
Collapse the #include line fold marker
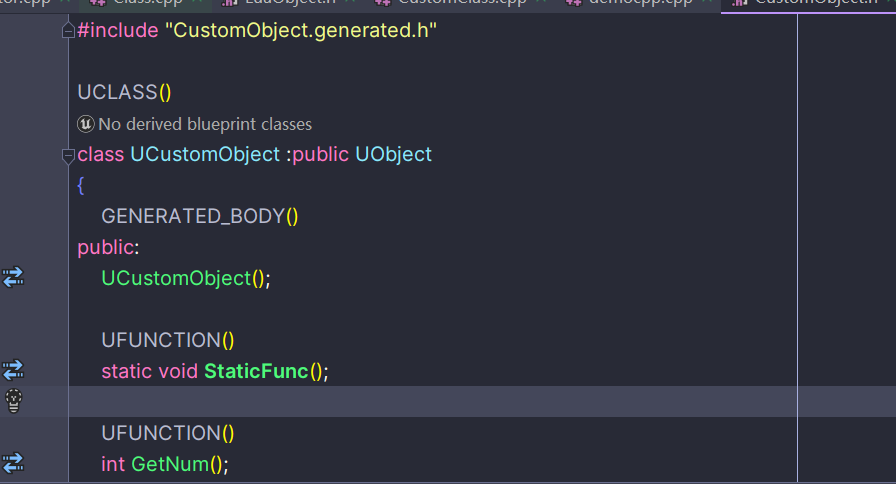pyautogui.click(x=68, y=31)
